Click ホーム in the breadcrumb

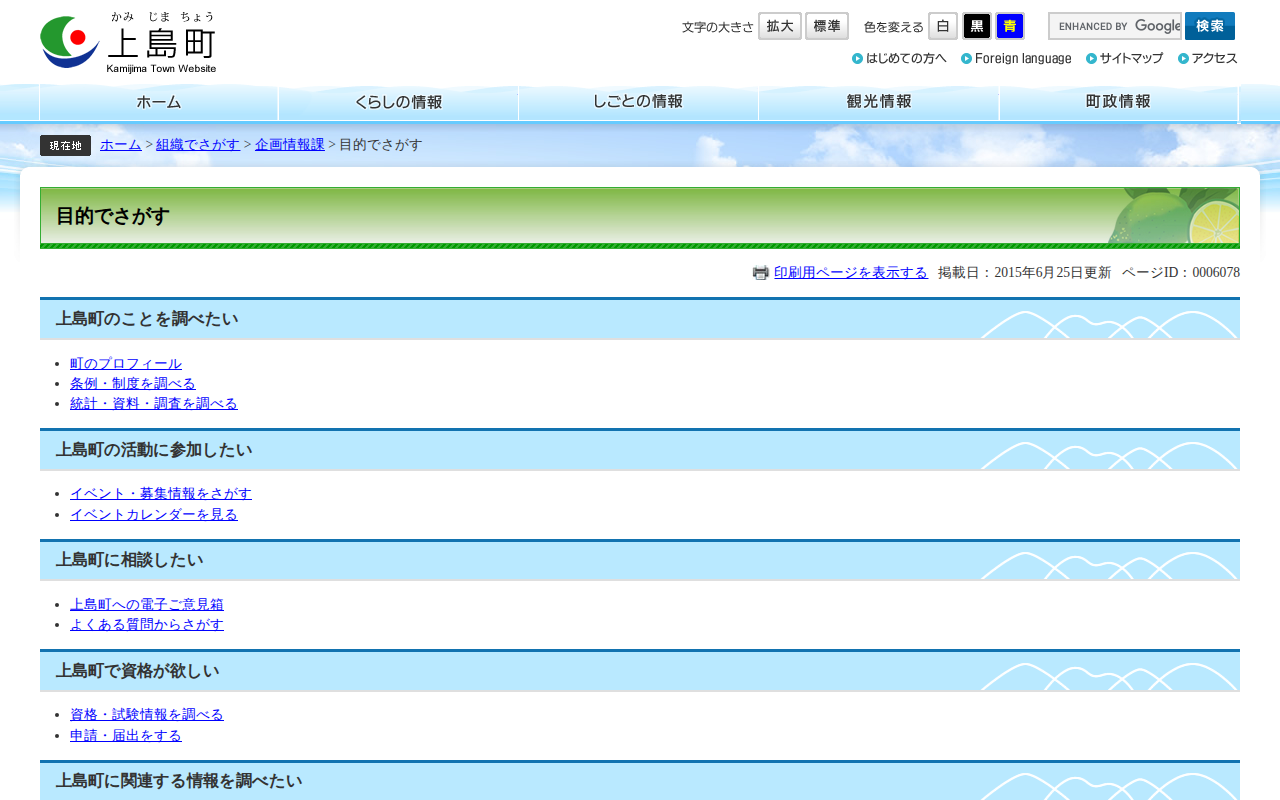(x=121, y=145)
